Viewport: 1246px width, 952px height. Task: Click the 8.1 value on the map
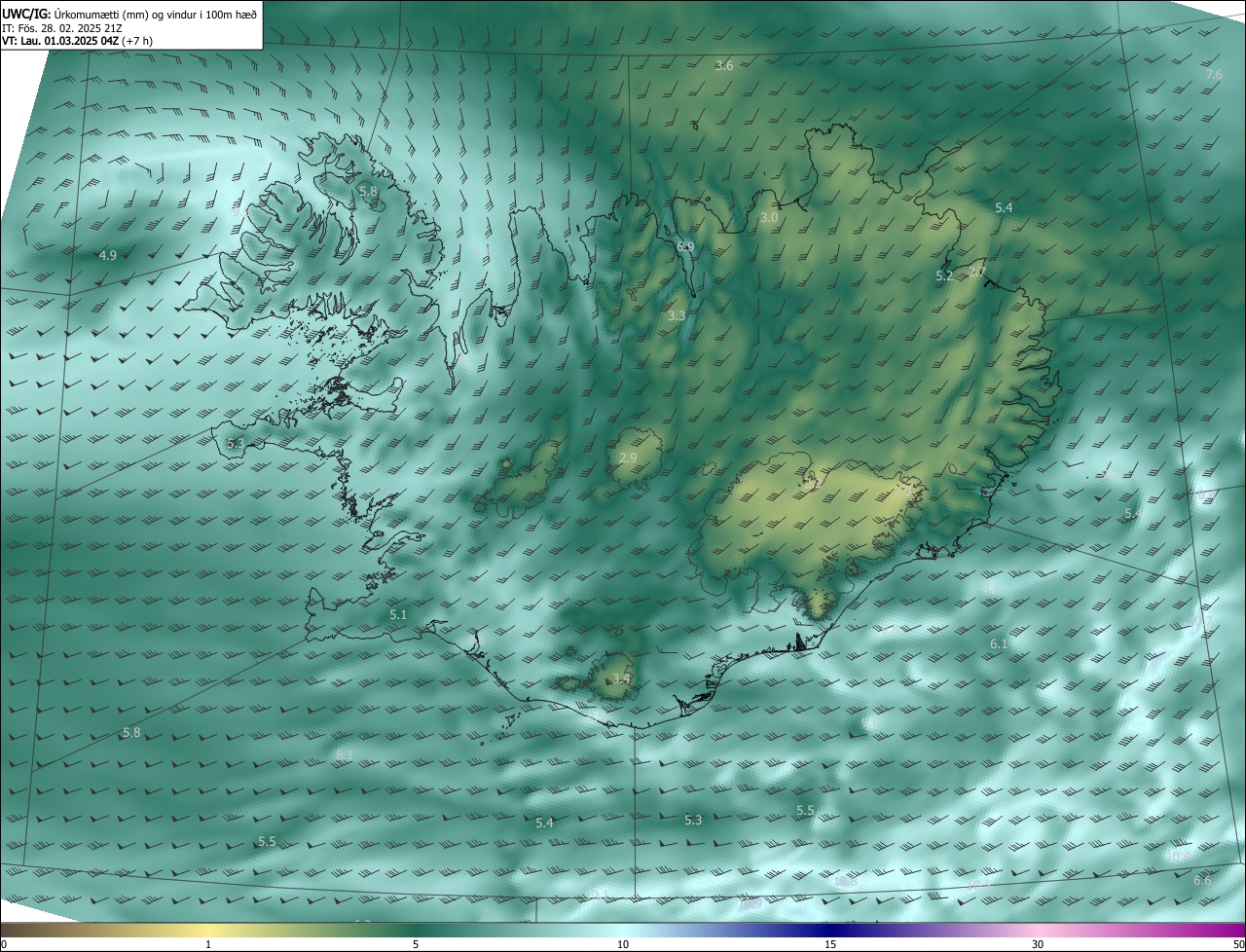pos(345,754)
